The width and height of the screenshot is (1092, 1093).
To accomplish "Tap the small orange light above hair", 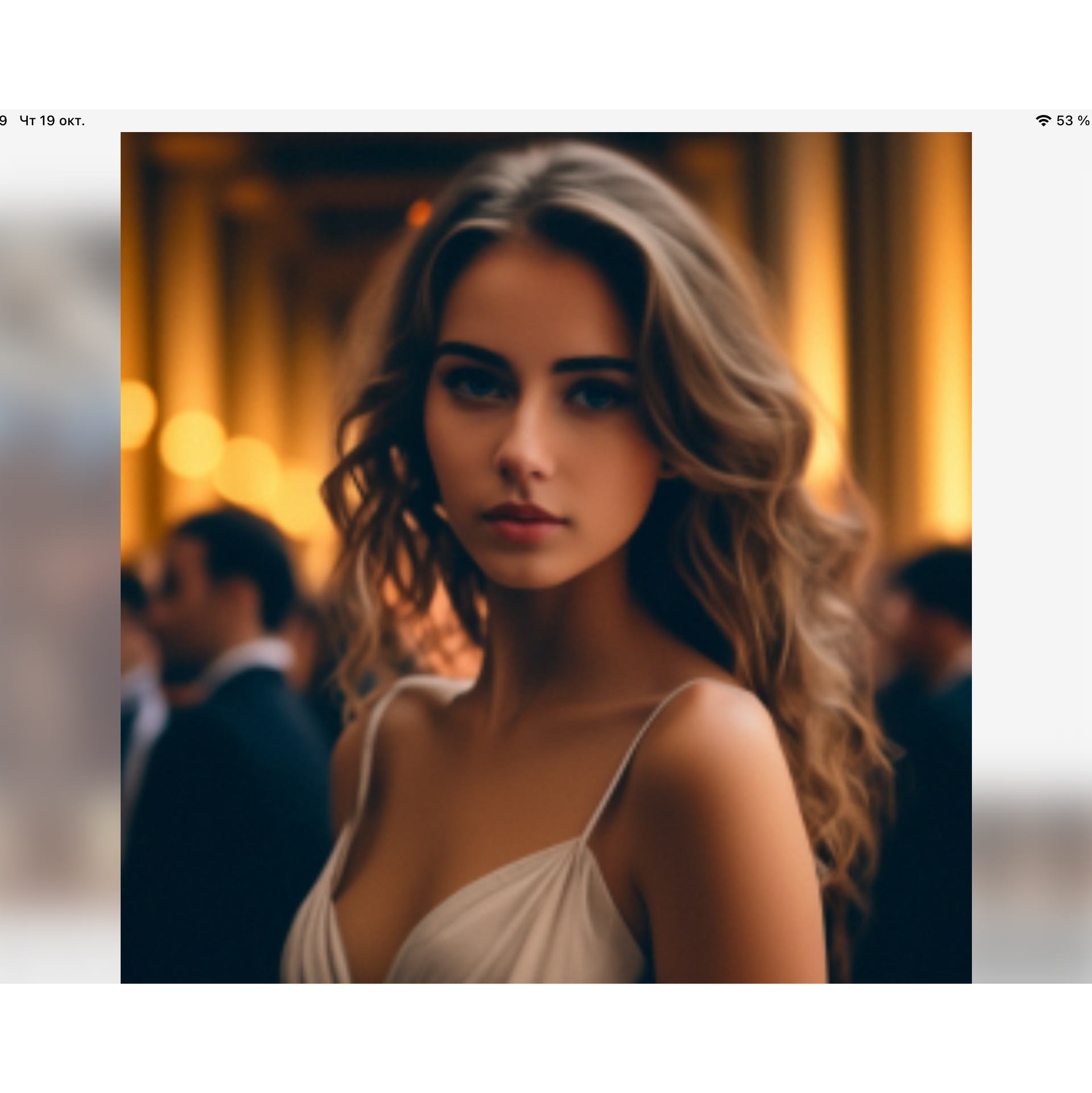I will click(x=420, y=213).
